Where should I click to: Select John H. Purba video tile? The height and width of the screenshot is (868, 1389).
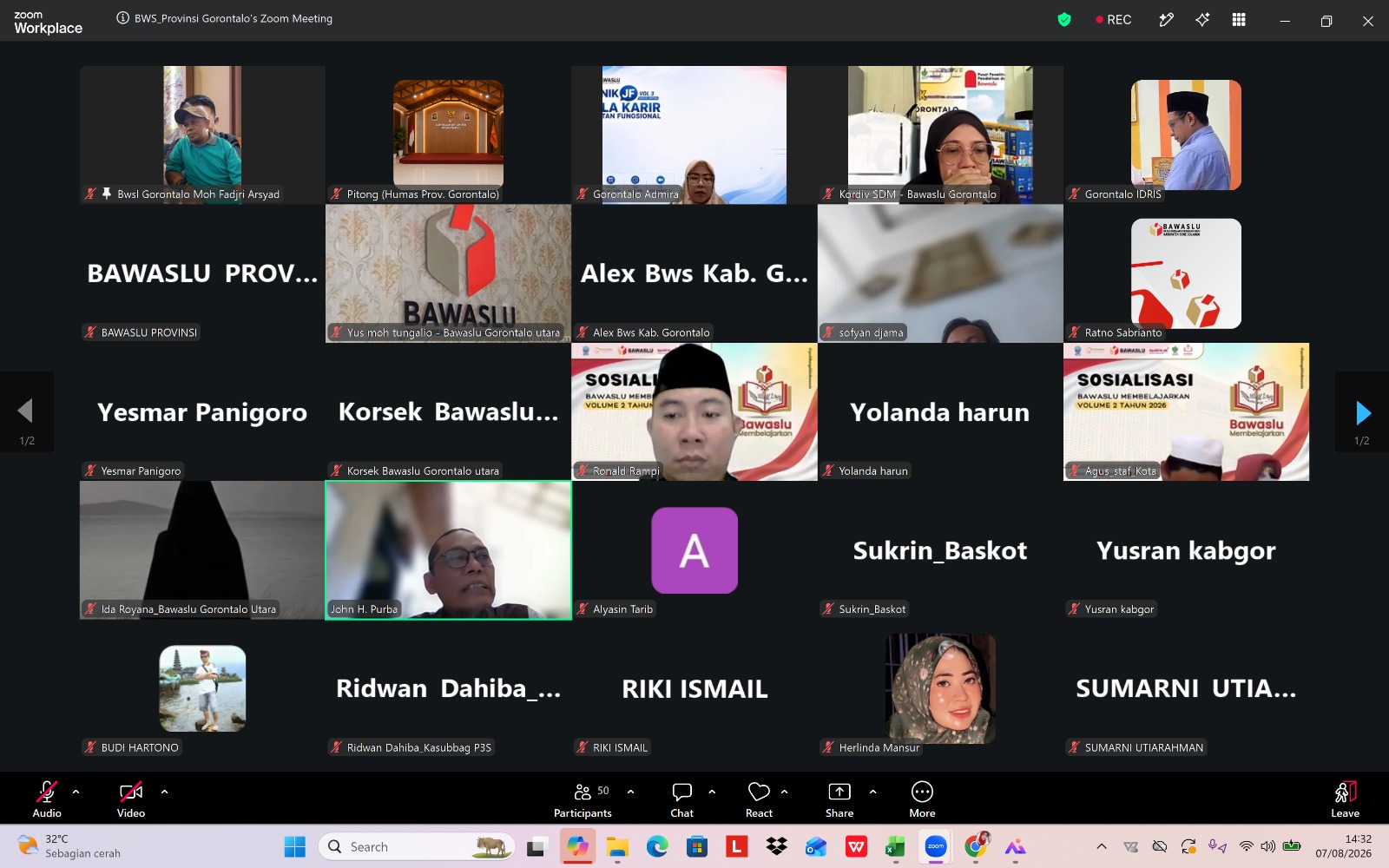coord(449,550)
